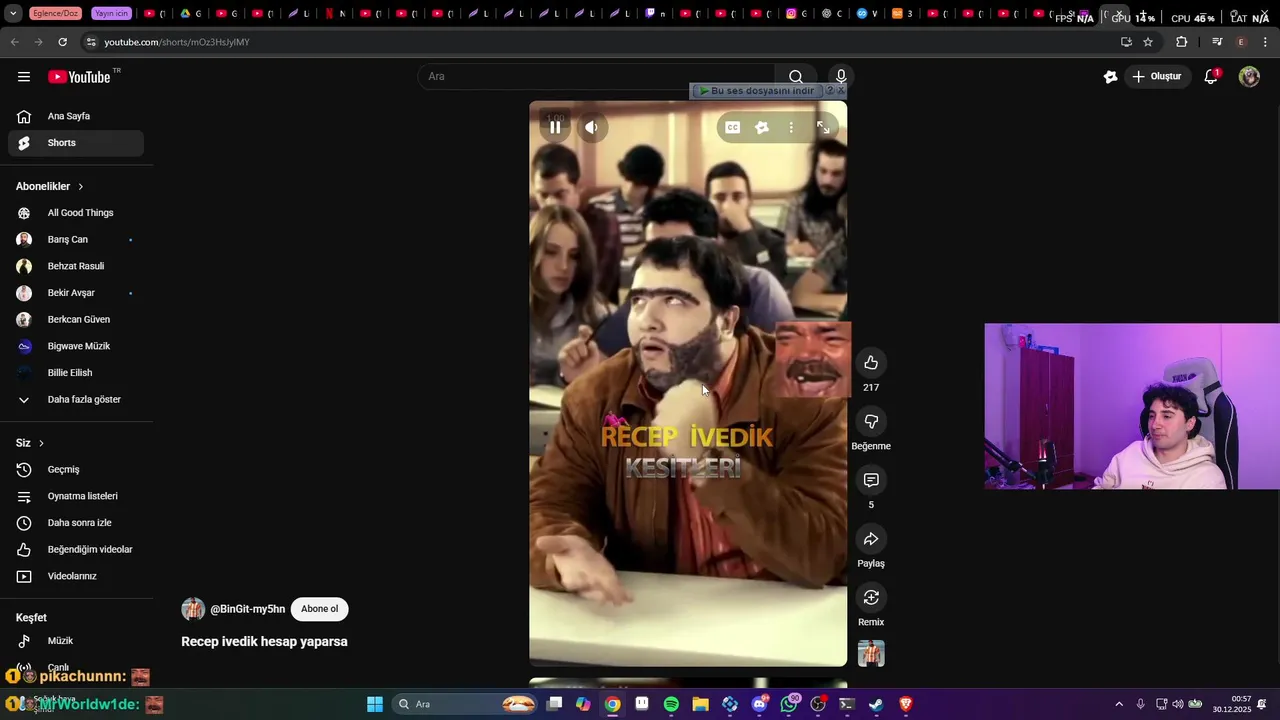Open Müzik under Keşfet
Image resolution: width=1280 pixels, height=720 pixels.
coord(76,641)
